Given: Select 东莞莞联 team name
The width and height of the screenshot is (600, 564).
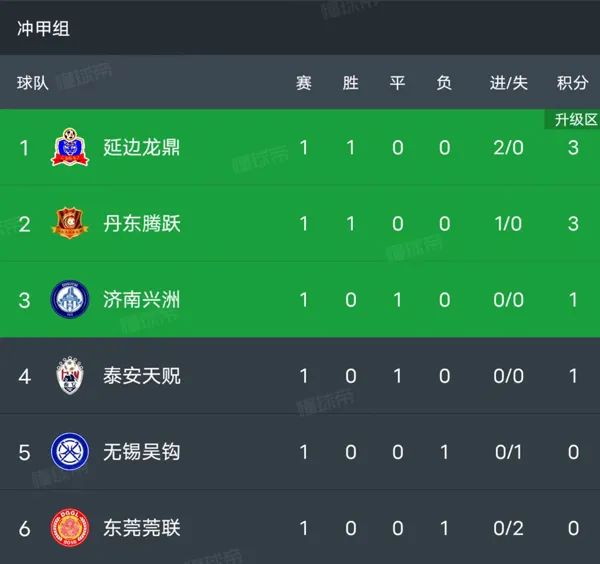Looking at the screenshot, I should [142, 528].
